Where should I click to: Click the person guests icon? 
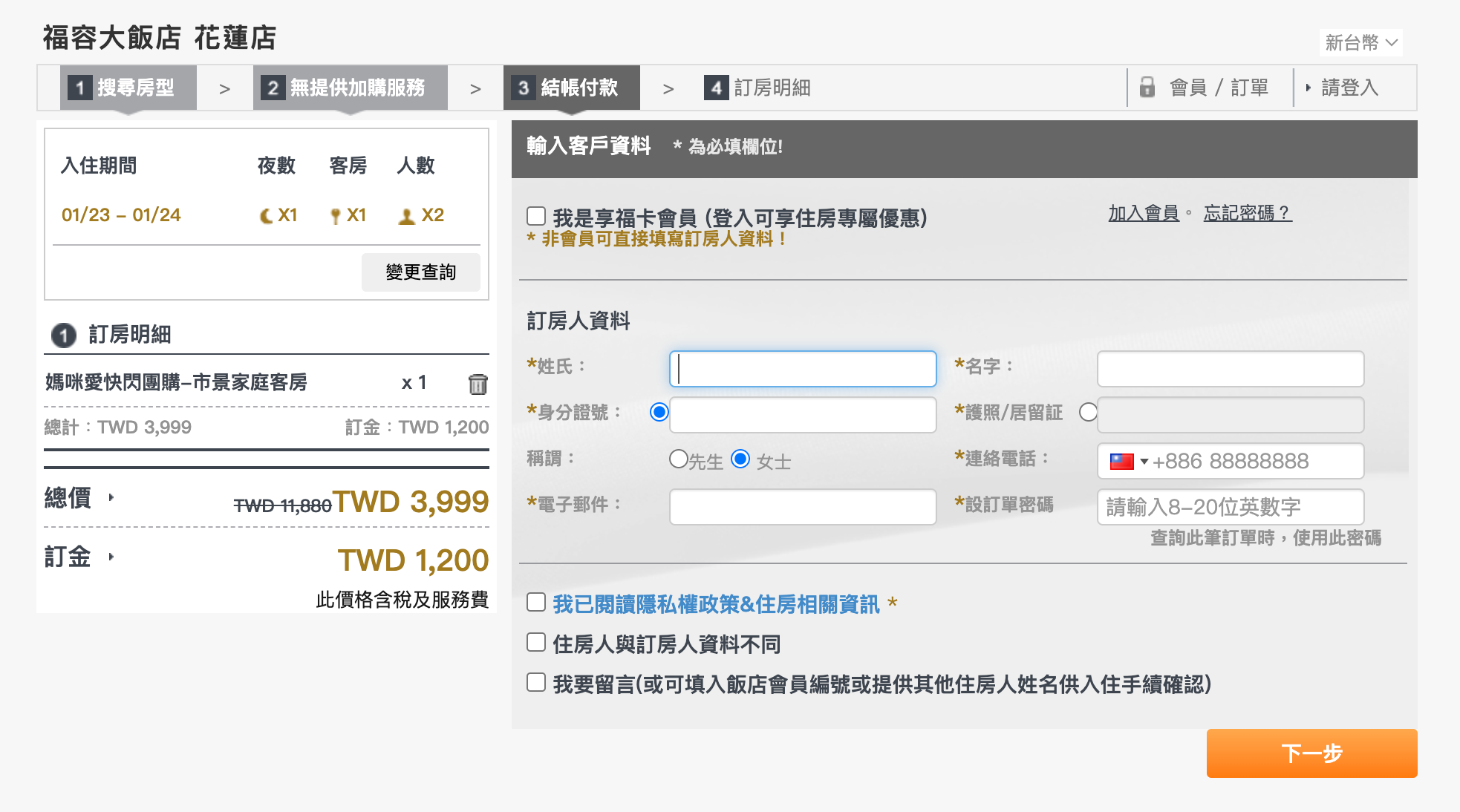(x=406, y=216)
